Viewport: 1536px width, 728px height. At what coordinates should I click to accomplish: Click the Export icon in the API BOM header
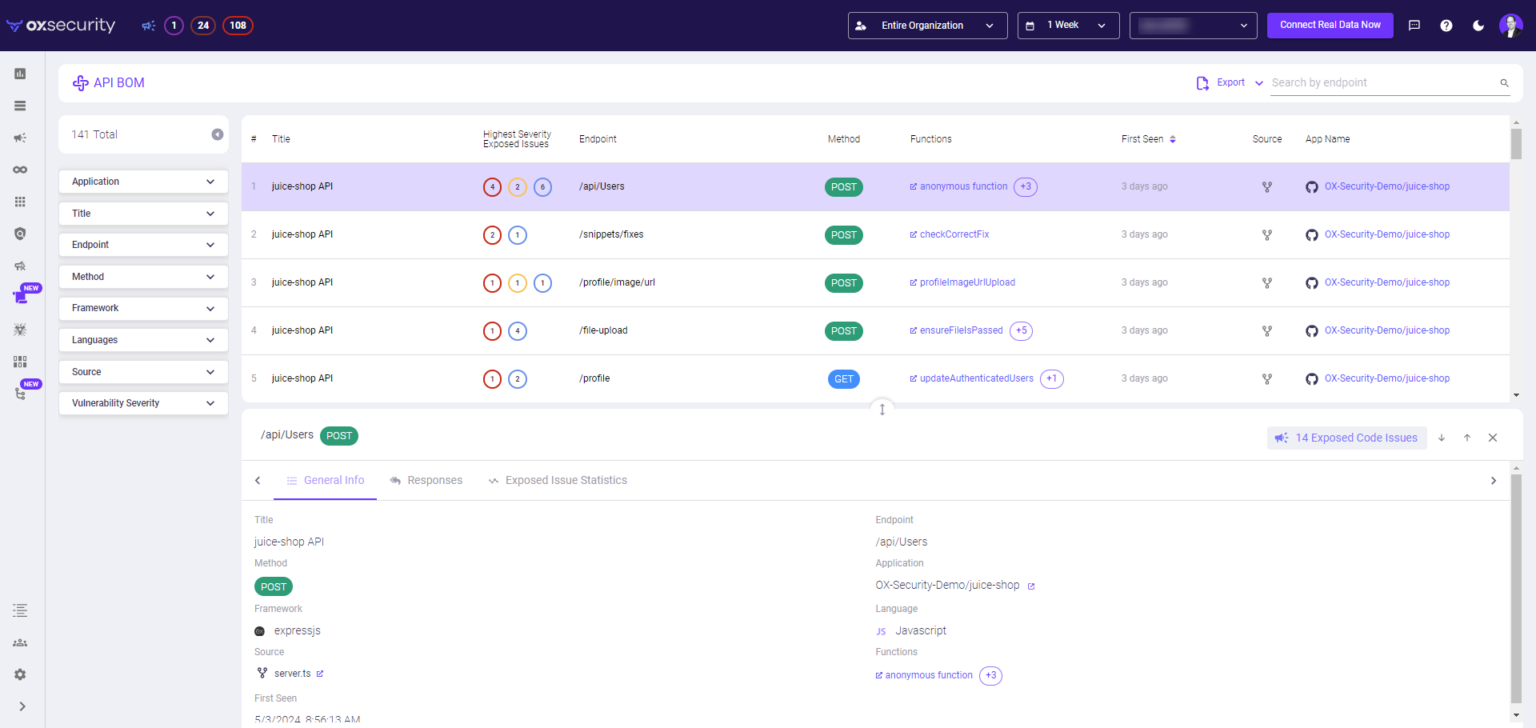1202,82
